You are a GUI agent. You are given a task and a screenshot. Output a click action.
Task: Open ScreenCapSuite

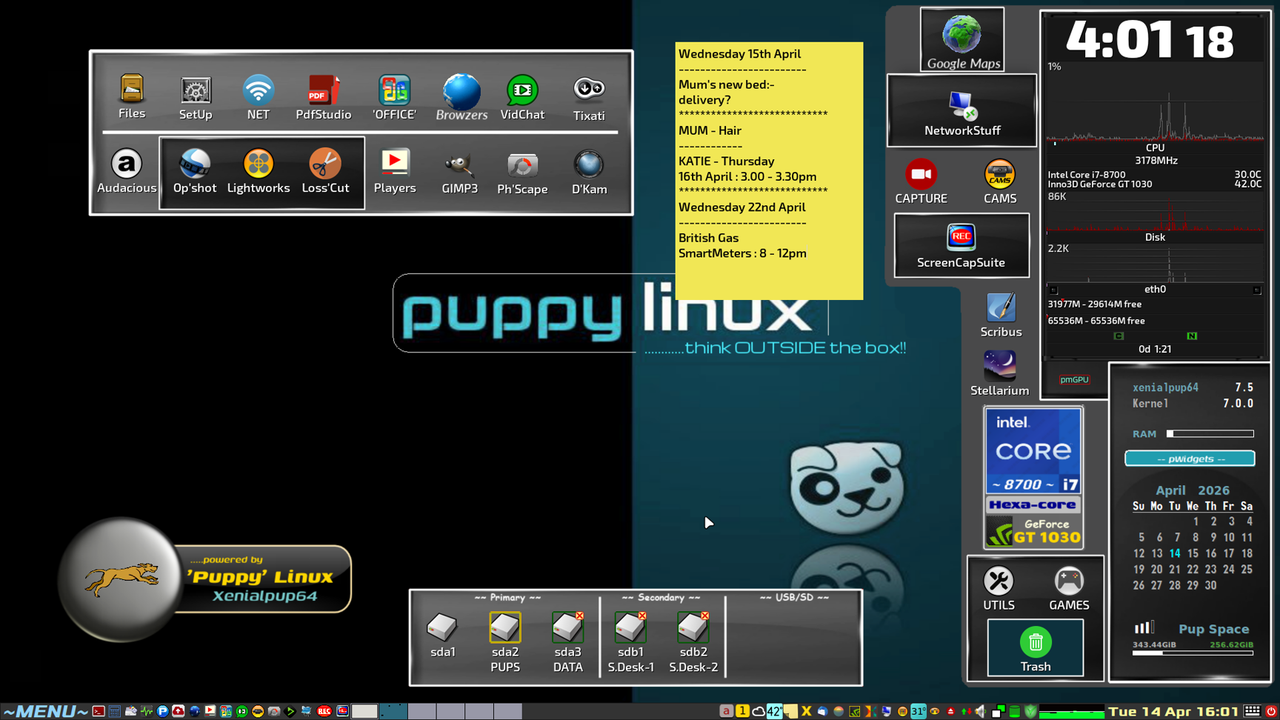click(x=961, y=244)
